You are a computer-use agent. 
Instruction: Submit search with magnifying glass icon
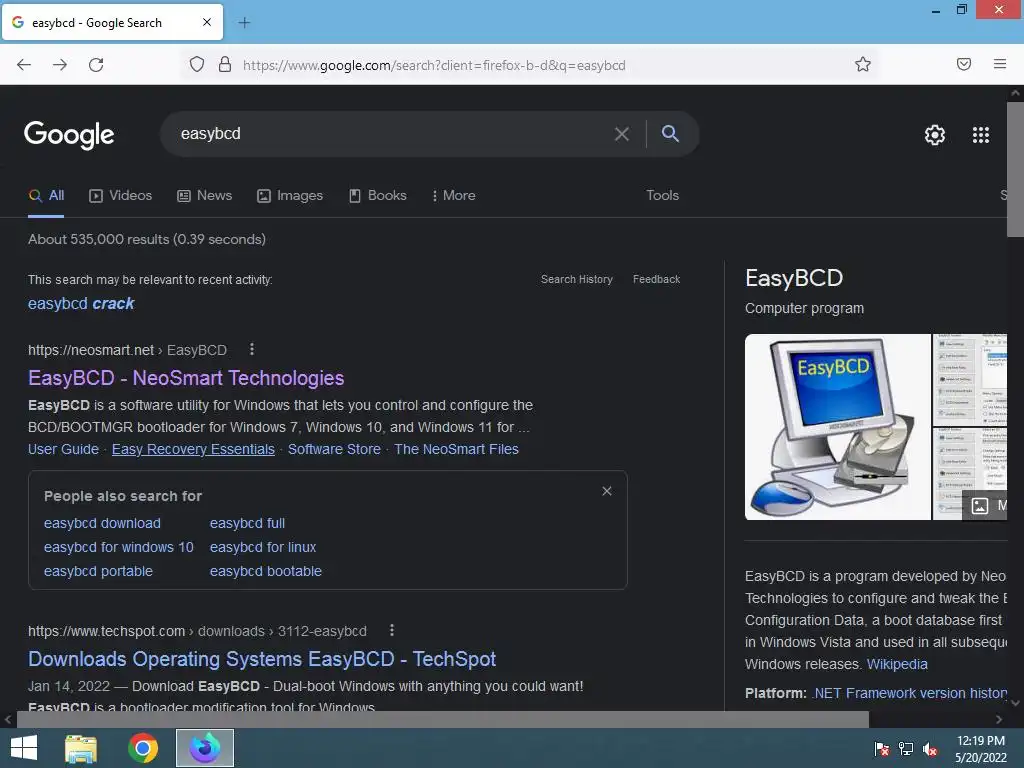coord(671,134)
